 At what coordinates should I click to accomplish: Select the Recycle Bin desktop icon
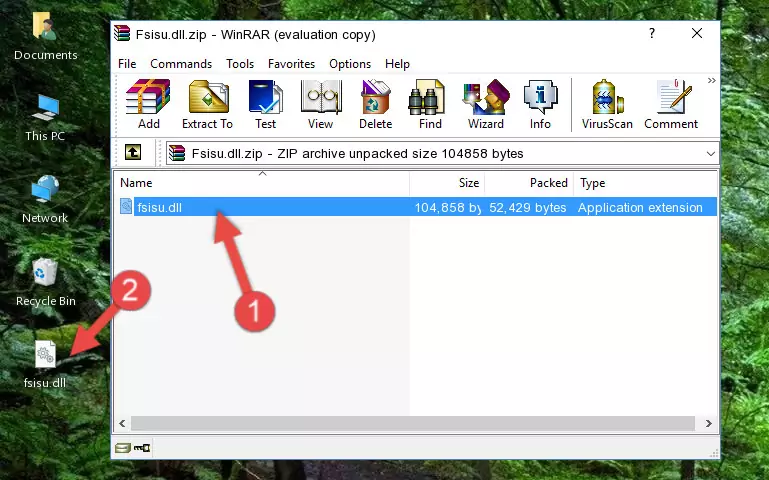46,282
